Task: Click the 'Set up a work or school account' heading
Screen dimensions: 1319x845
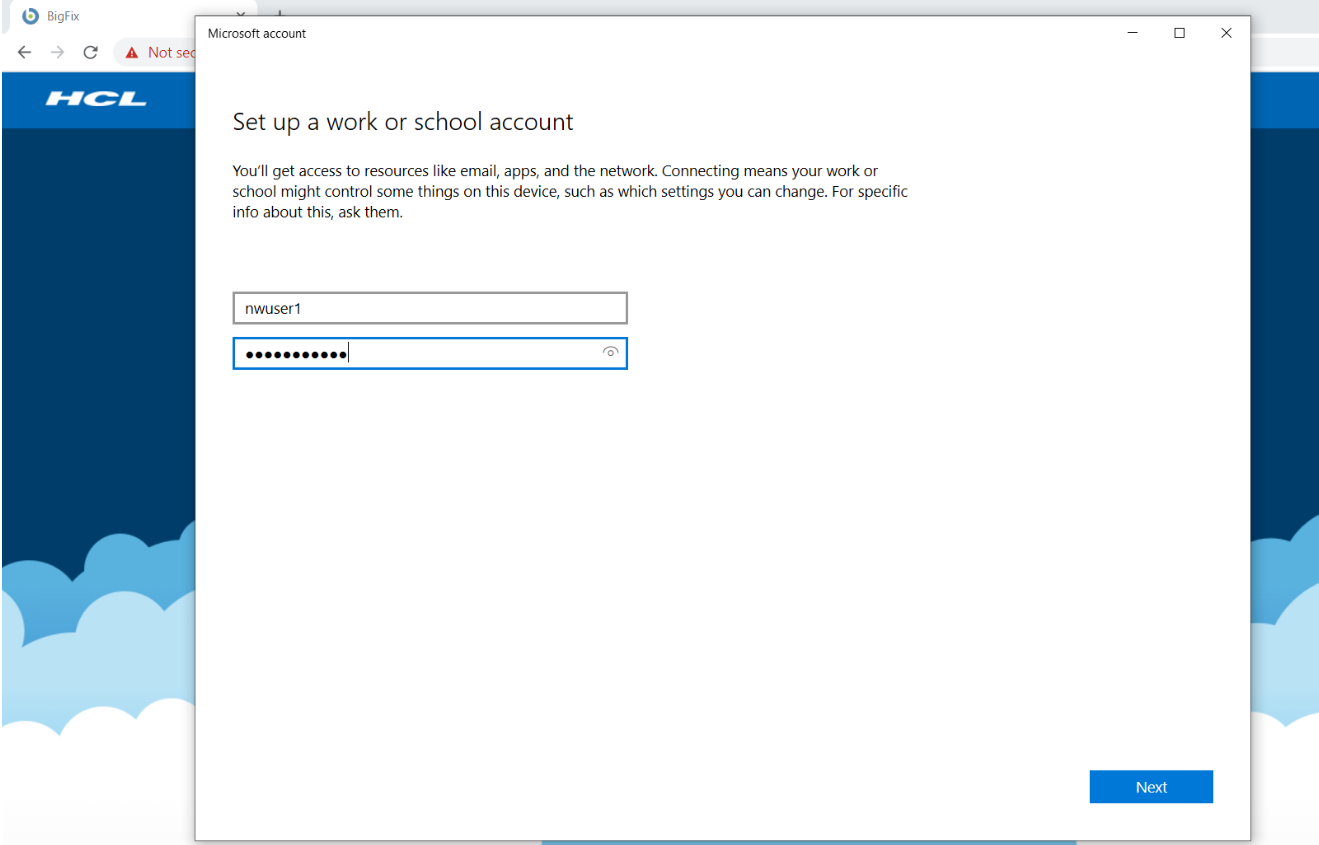Action: point(403,122)
